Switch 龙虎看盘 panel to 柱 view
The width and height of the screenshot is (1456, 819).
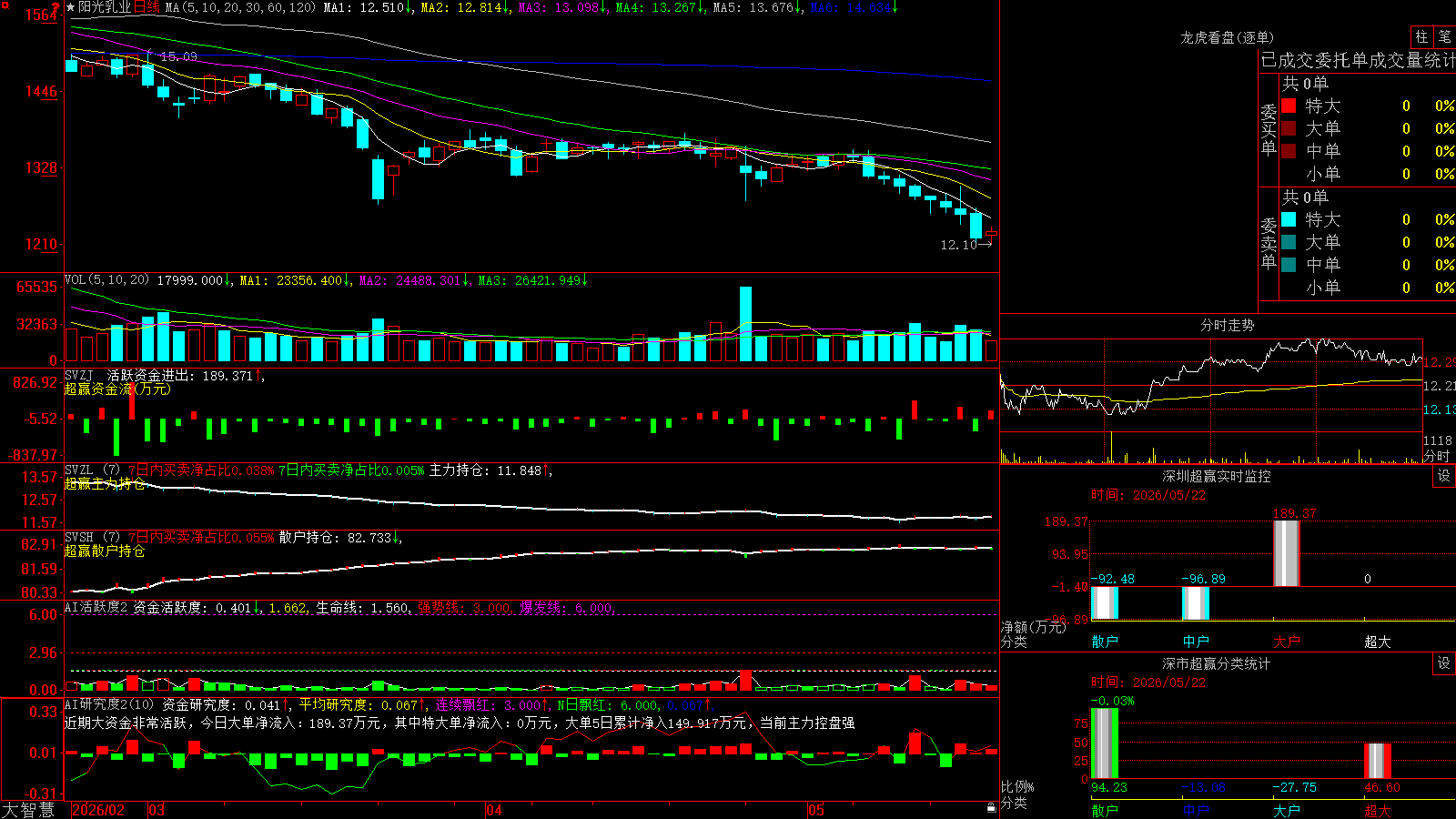coord(1421,37)
